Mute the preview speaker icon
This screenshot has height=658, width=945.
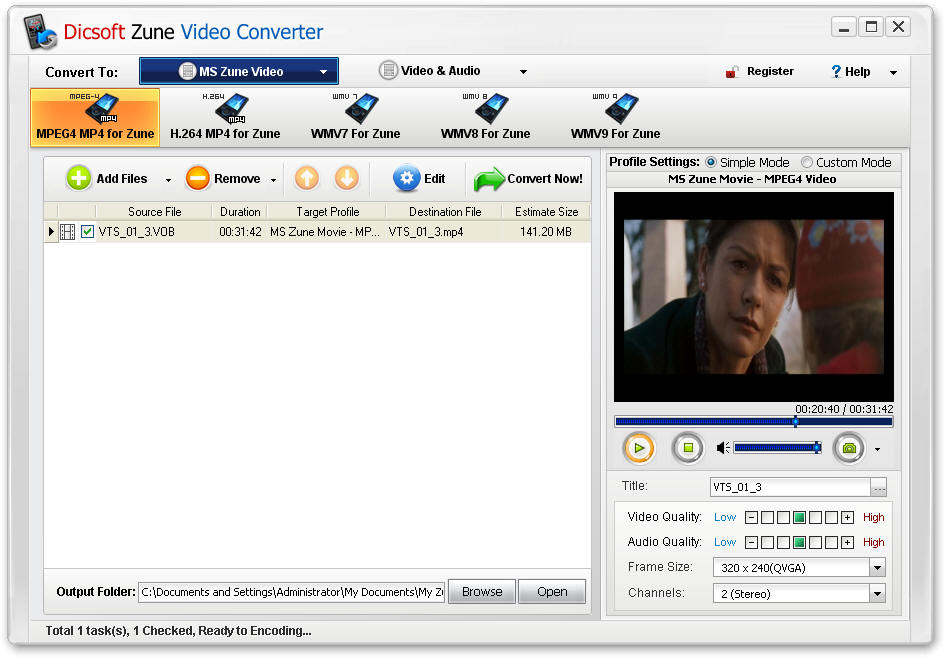[x=723, y=448]
